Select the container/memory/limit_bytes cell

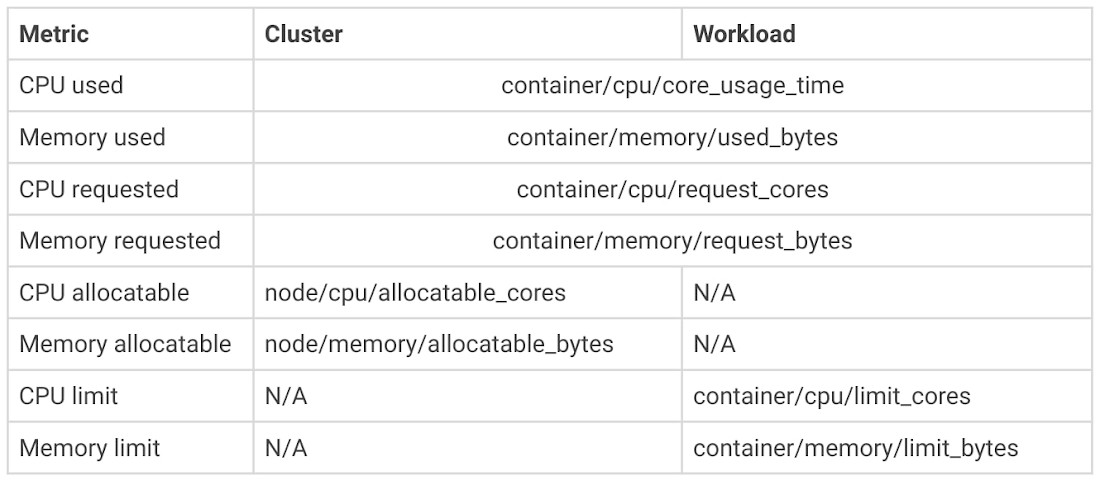(x=855, y=448)
